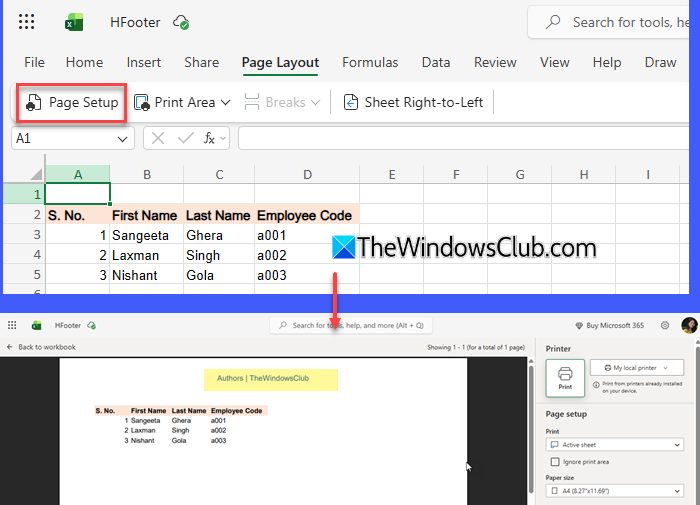700x505 pixels.
Task: Click the Page Setup button
Action: click(71, 103)
